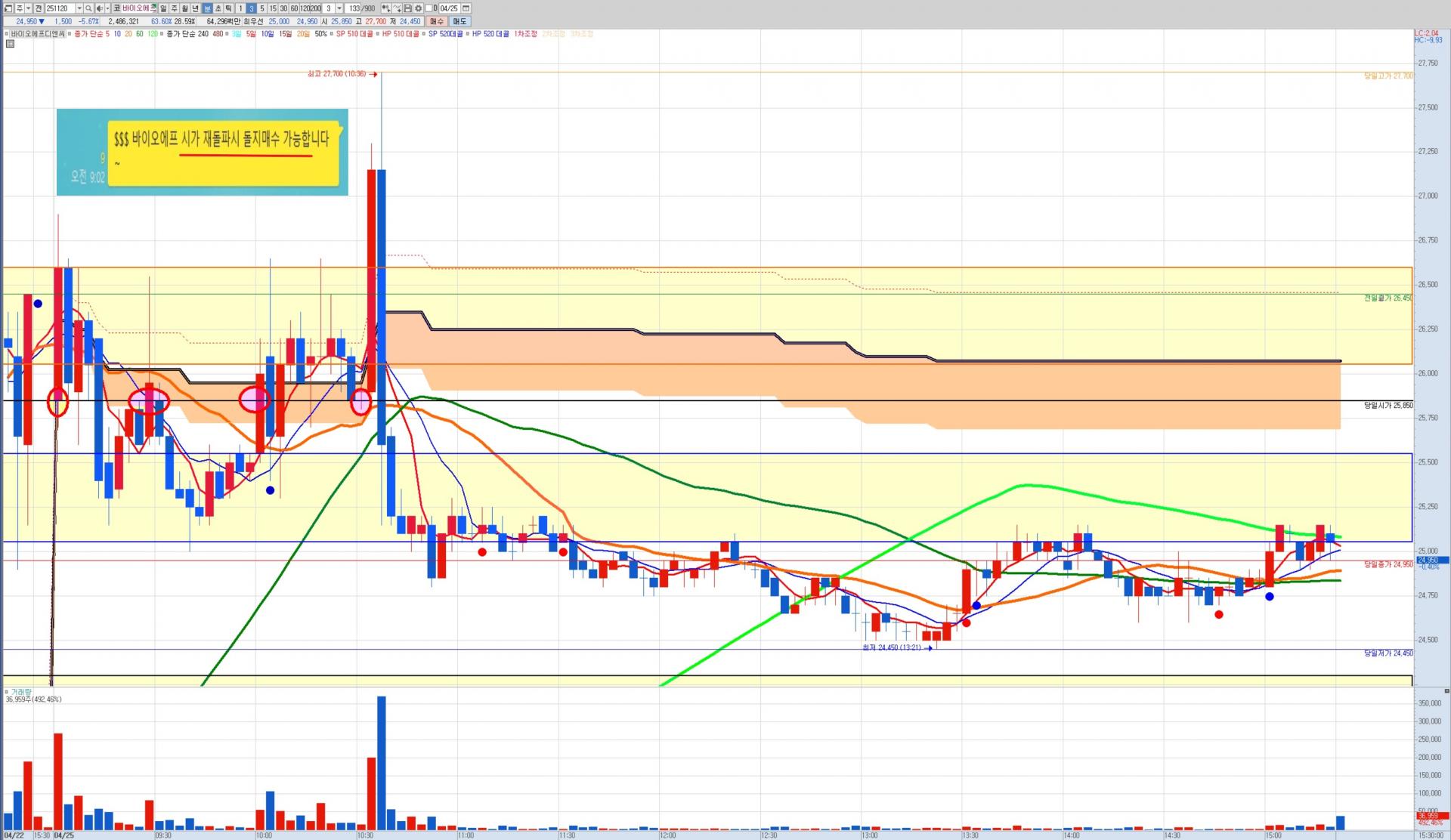Screen dimensions: 1451x840
Task: Click the save chart floppy disk icon
Action: [407, 8]
